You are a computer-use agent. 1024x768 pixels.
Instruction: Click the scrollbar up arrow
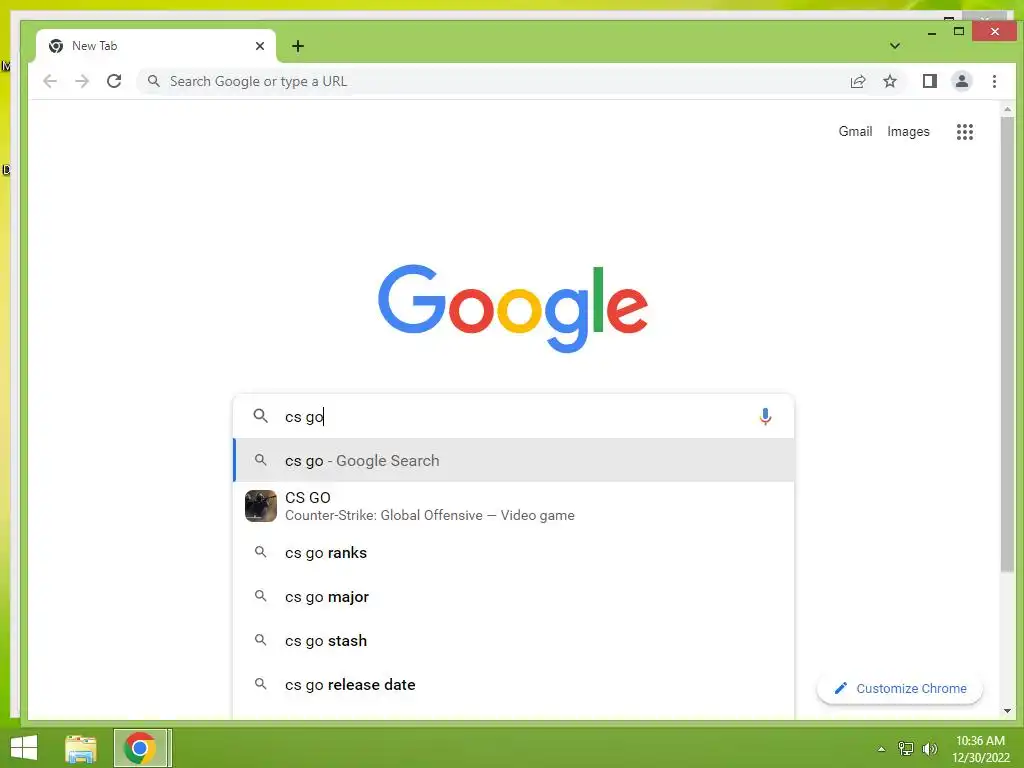point(1007,110)
